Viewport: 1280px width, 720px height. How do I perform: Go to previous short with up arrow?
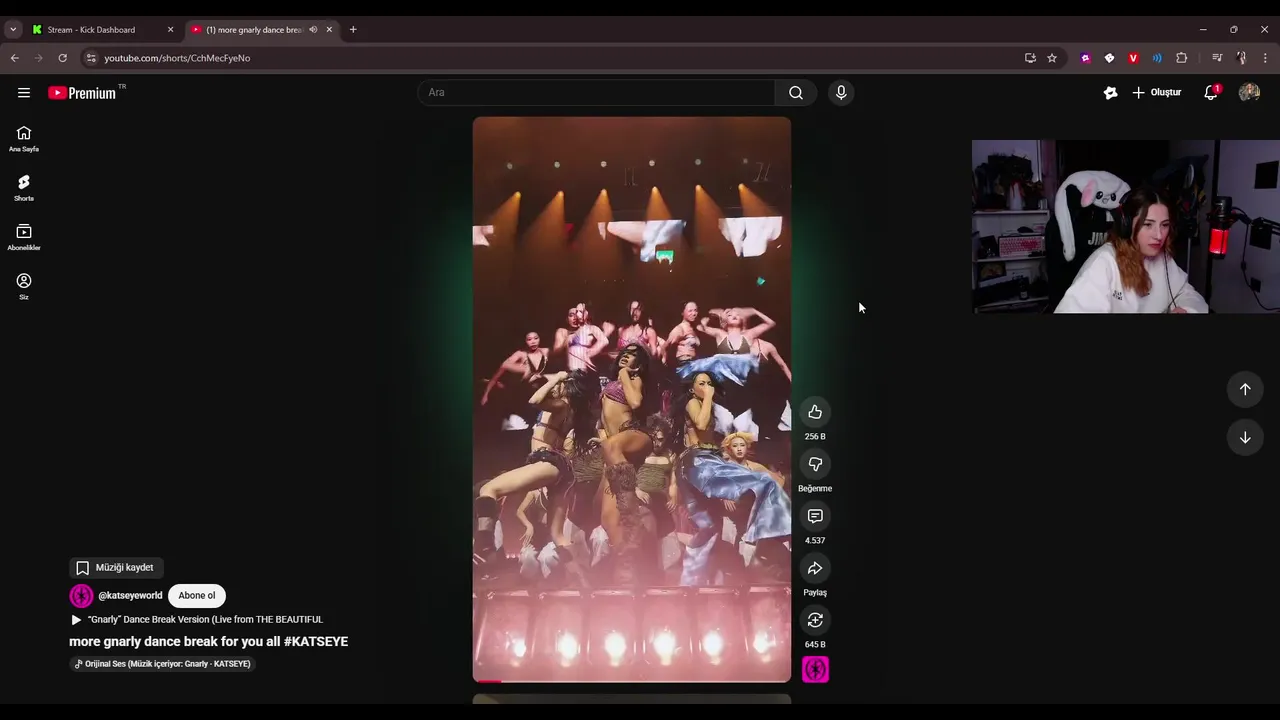[x=1245, y=389]
